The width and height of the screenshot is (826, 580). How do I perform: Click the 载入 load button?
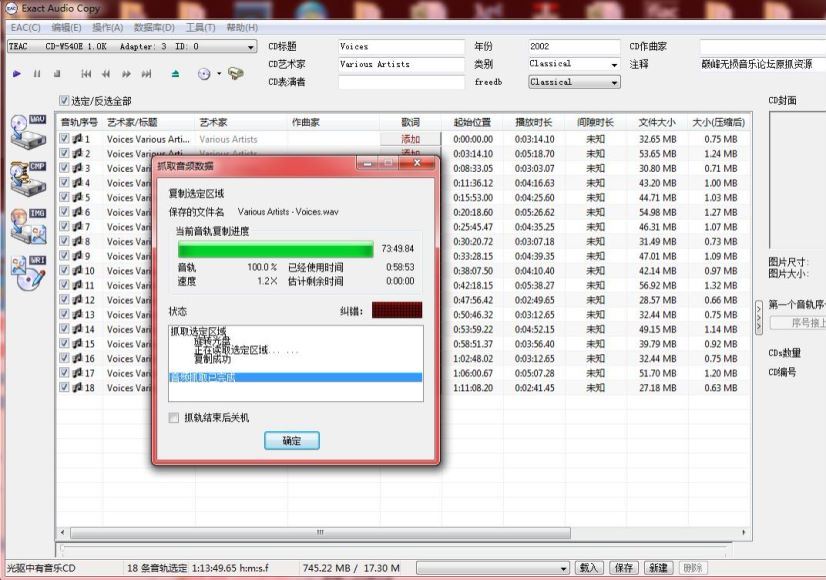[588, 568]
